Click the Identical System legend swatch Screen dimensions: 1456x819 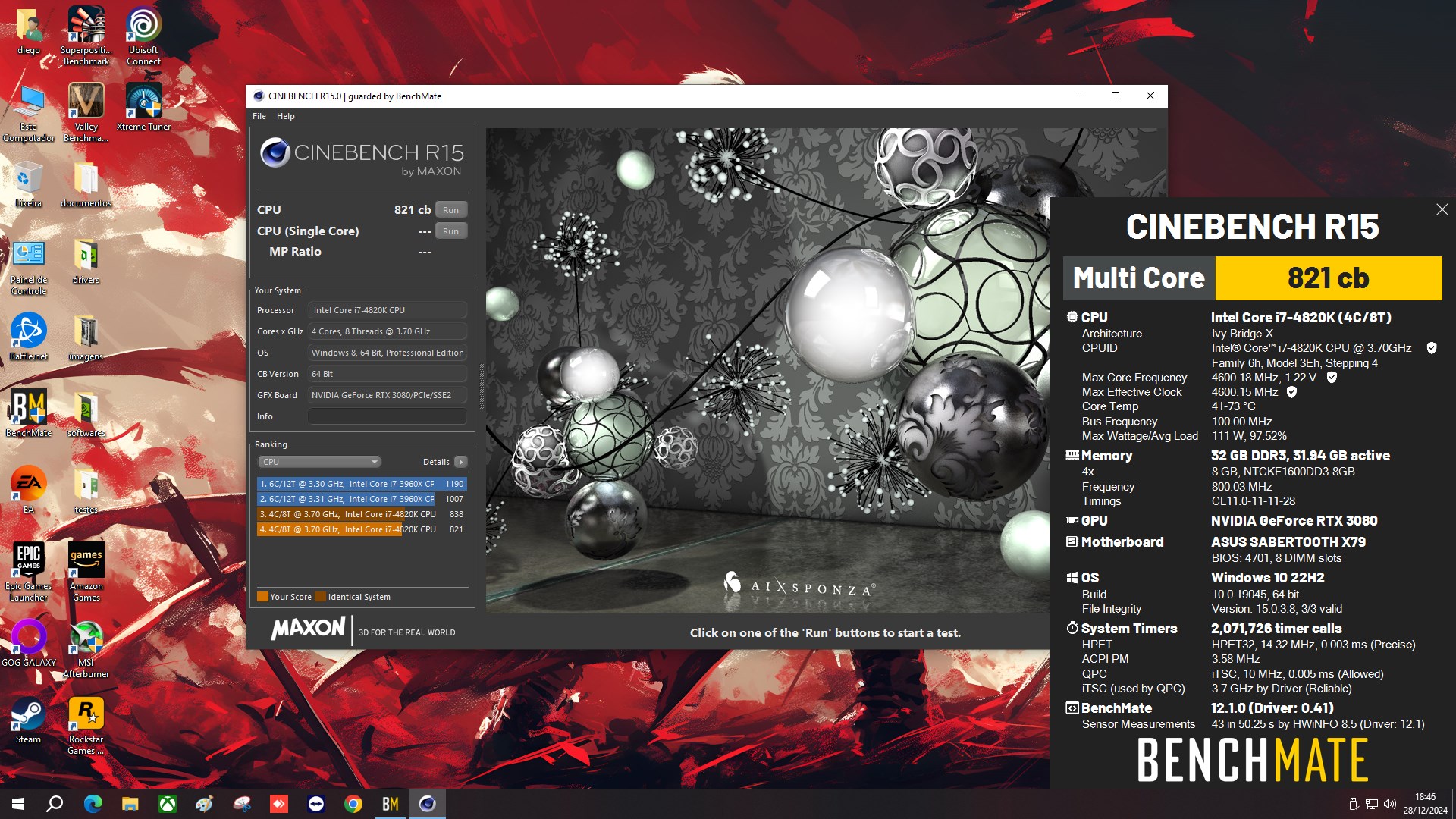[320, 597]
